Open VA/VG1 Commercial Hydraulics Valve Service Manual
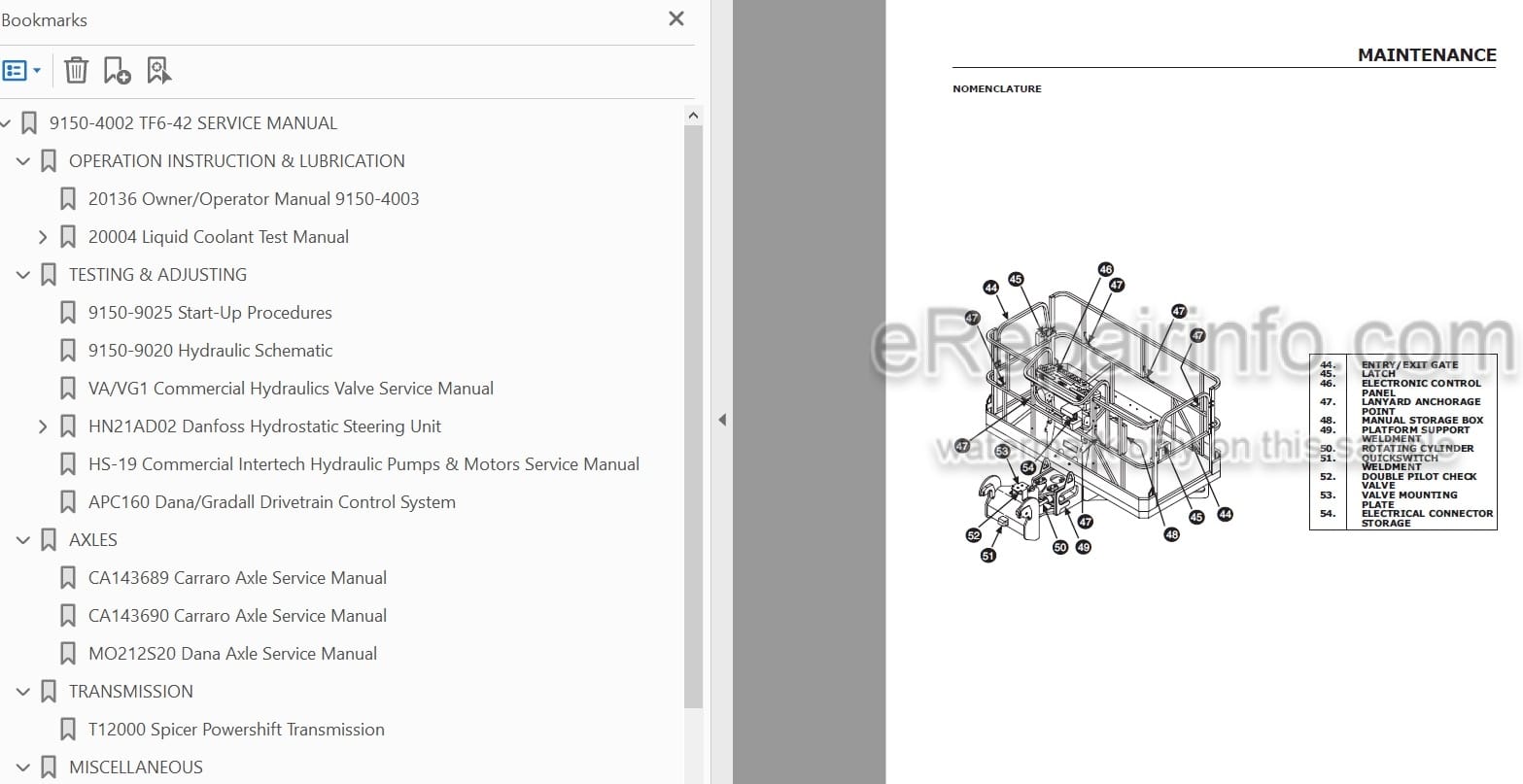This screenshot has width=1523, height=784. pos(291,389)
